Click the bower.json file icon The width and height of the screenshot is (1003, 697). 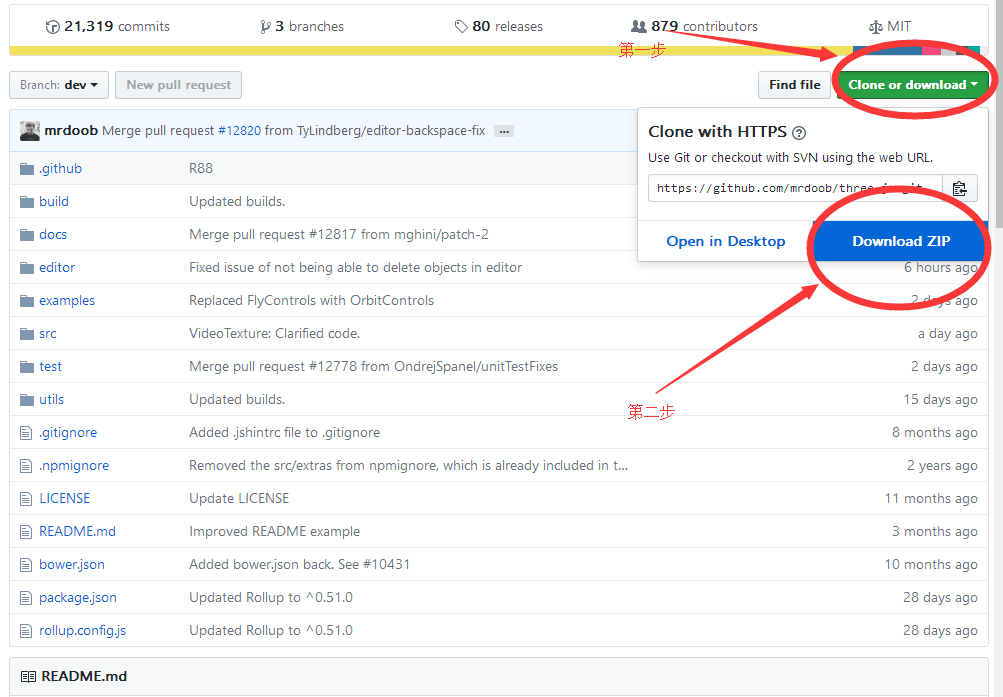pyautogui.click(x=26, y=565)
